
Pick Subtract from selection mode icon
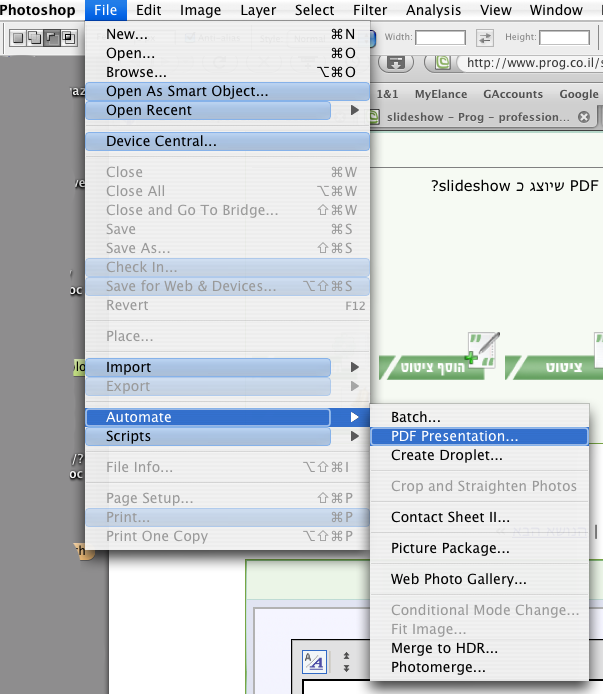pos(52,38)
